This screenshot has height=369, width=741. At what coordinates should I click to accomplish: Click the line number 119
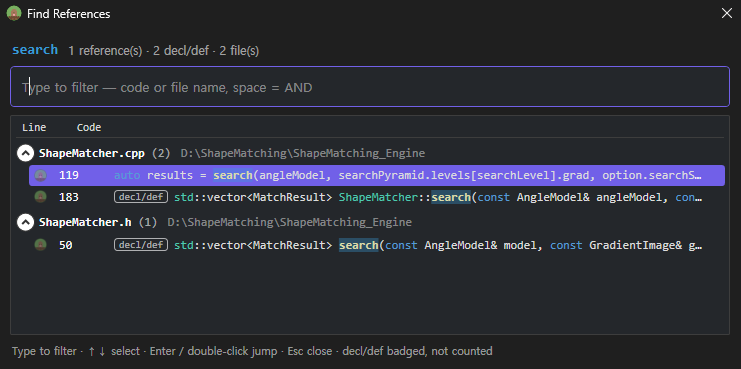(69, 175)
